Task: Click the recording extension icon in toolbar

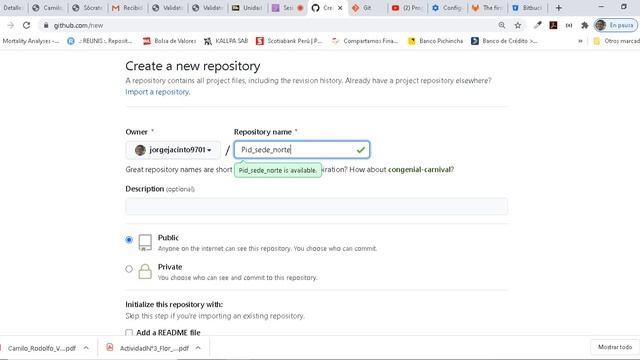Action: coord(569,25)
